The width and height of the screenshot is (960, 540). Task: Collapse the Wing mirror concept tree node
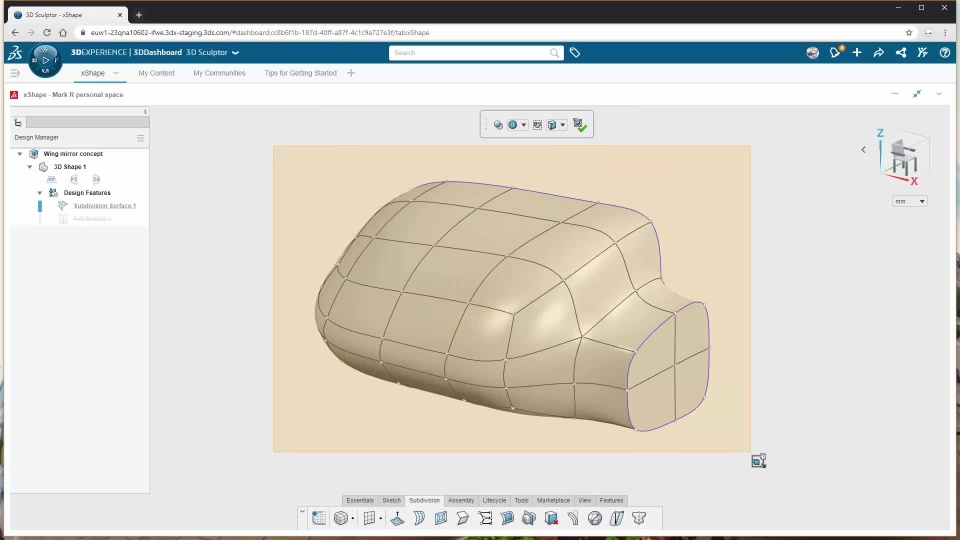click(x=20, y=154)
